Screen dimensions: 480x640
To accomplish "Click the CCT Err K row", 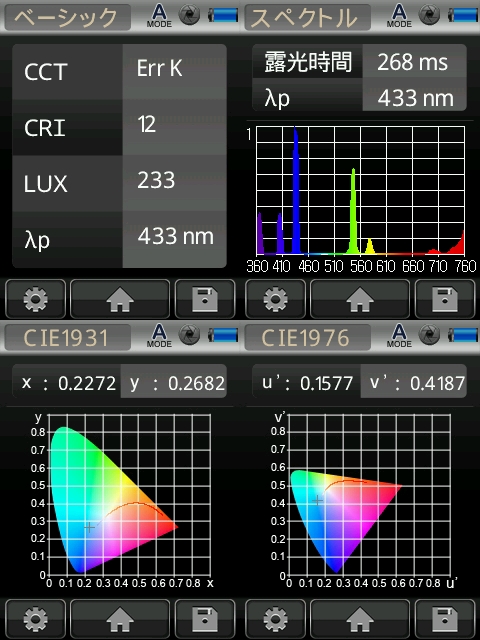I will [x=119, y=71].
